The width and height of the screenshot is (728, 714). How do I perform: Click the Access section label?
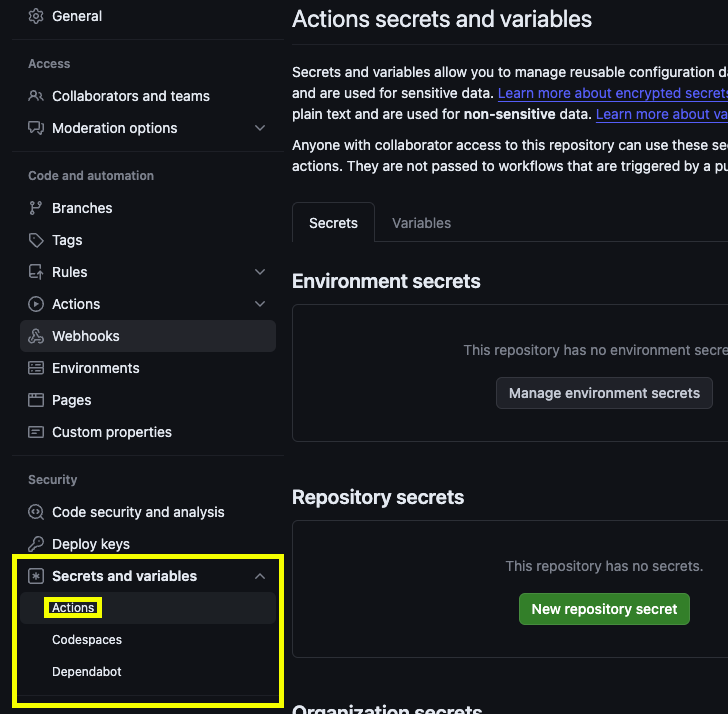tap(49, 64)
